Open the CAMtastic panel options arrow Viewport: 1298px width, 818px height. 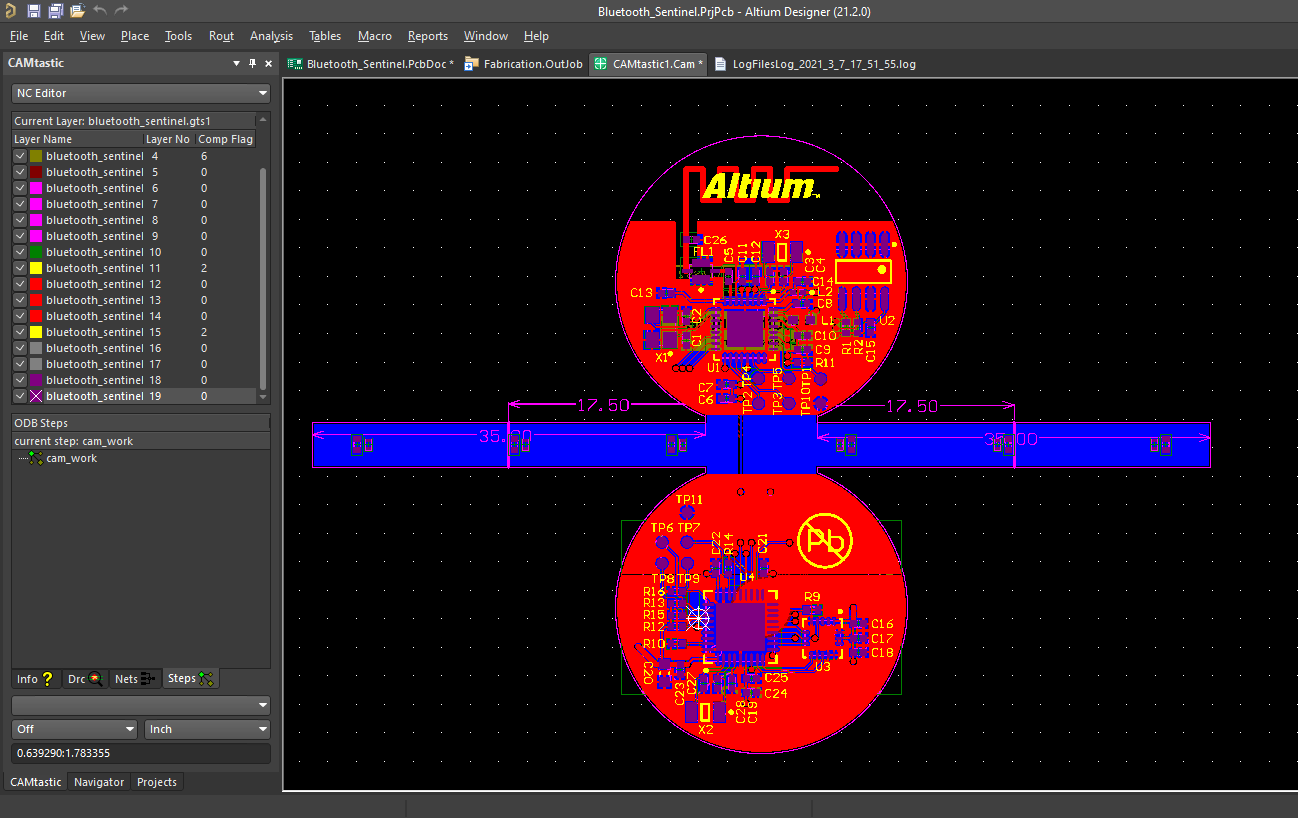point(236,63)
